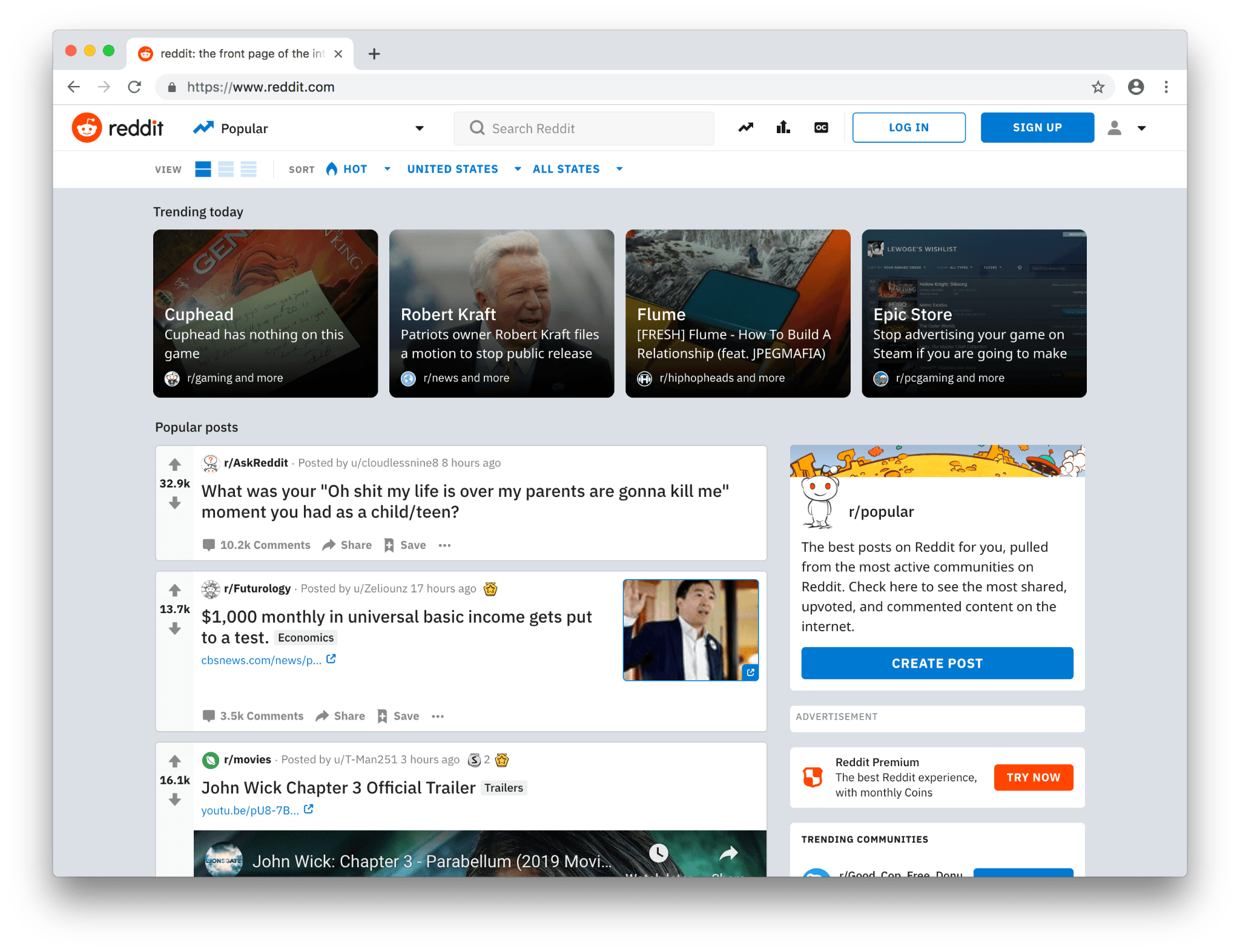Open the Flume trending card
1240x952 pixels.
pyautogui.click(x=737, y=314)
